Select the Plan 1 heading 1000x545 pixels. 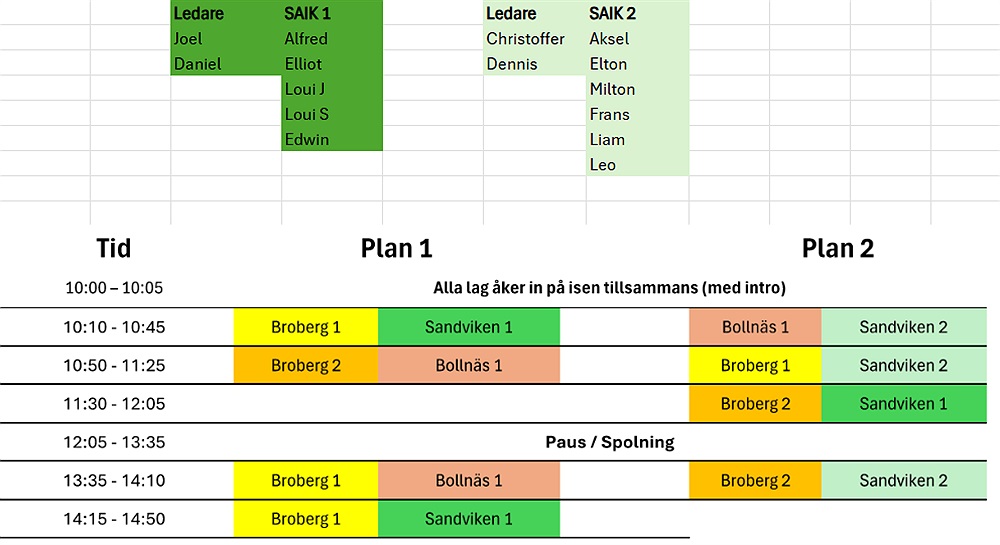396,248
